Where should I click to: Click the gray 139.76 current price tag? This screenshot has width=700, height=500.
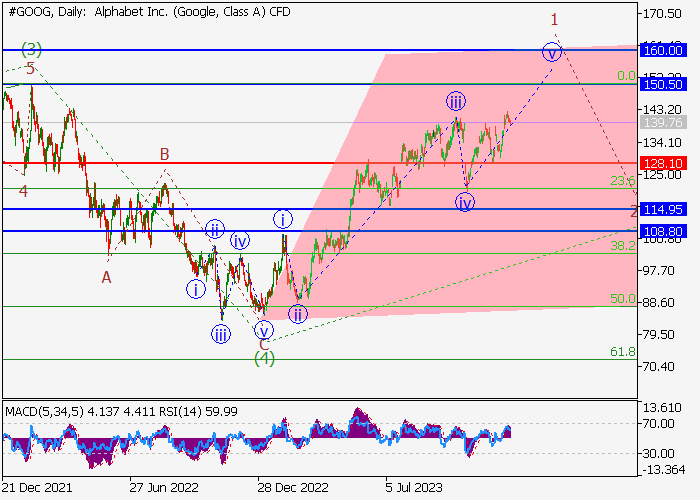(660, 122)
